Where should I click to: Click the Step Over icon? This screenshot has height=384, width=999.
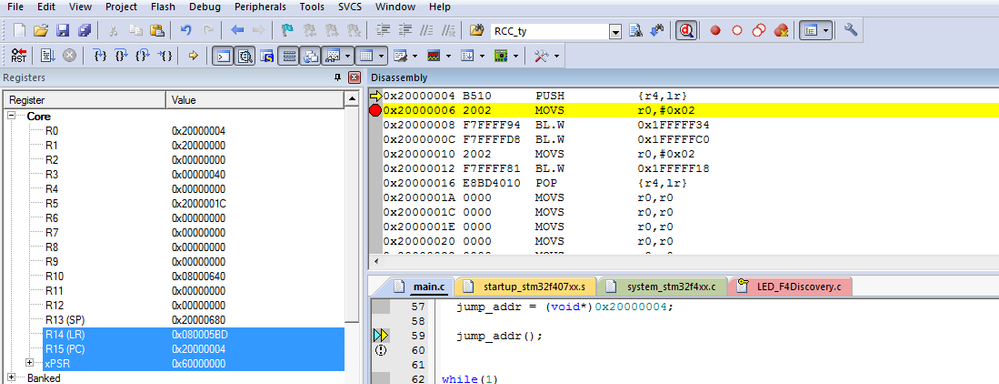[x=121, y=56]
